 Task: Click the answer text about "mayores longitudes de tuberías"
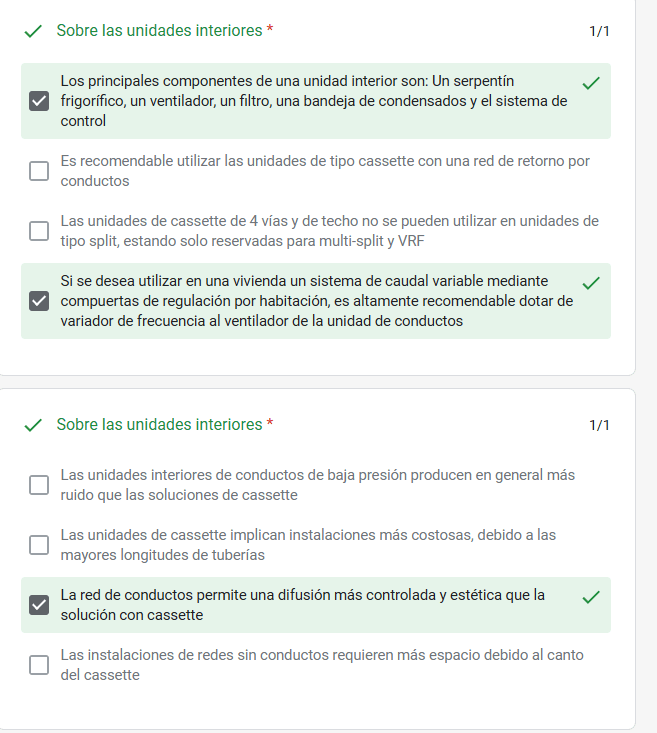pos(308,545)
